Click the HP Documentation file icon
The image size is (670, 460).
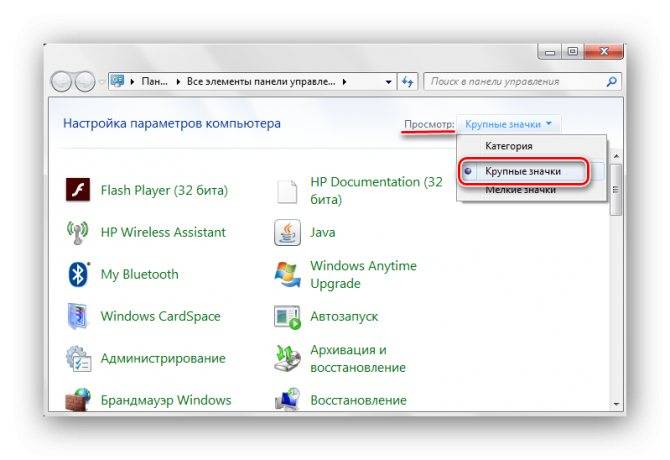click(287, 191)
